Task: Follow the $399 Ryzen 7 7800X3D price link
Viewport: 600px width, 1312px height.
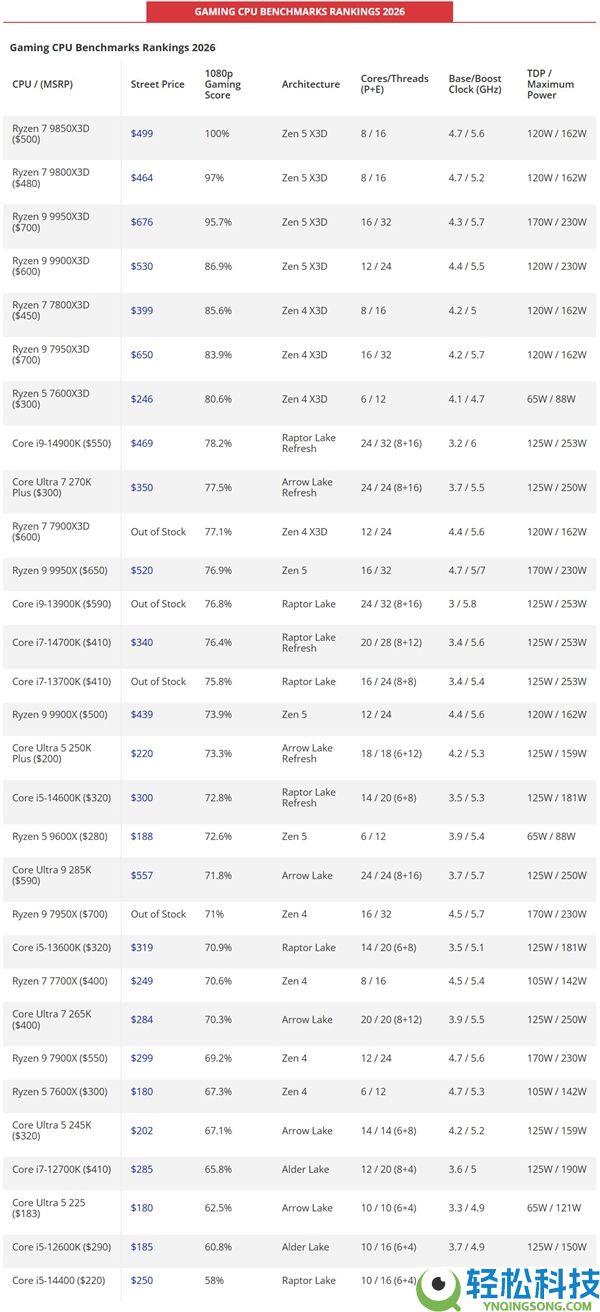Action: pos(142,311)
